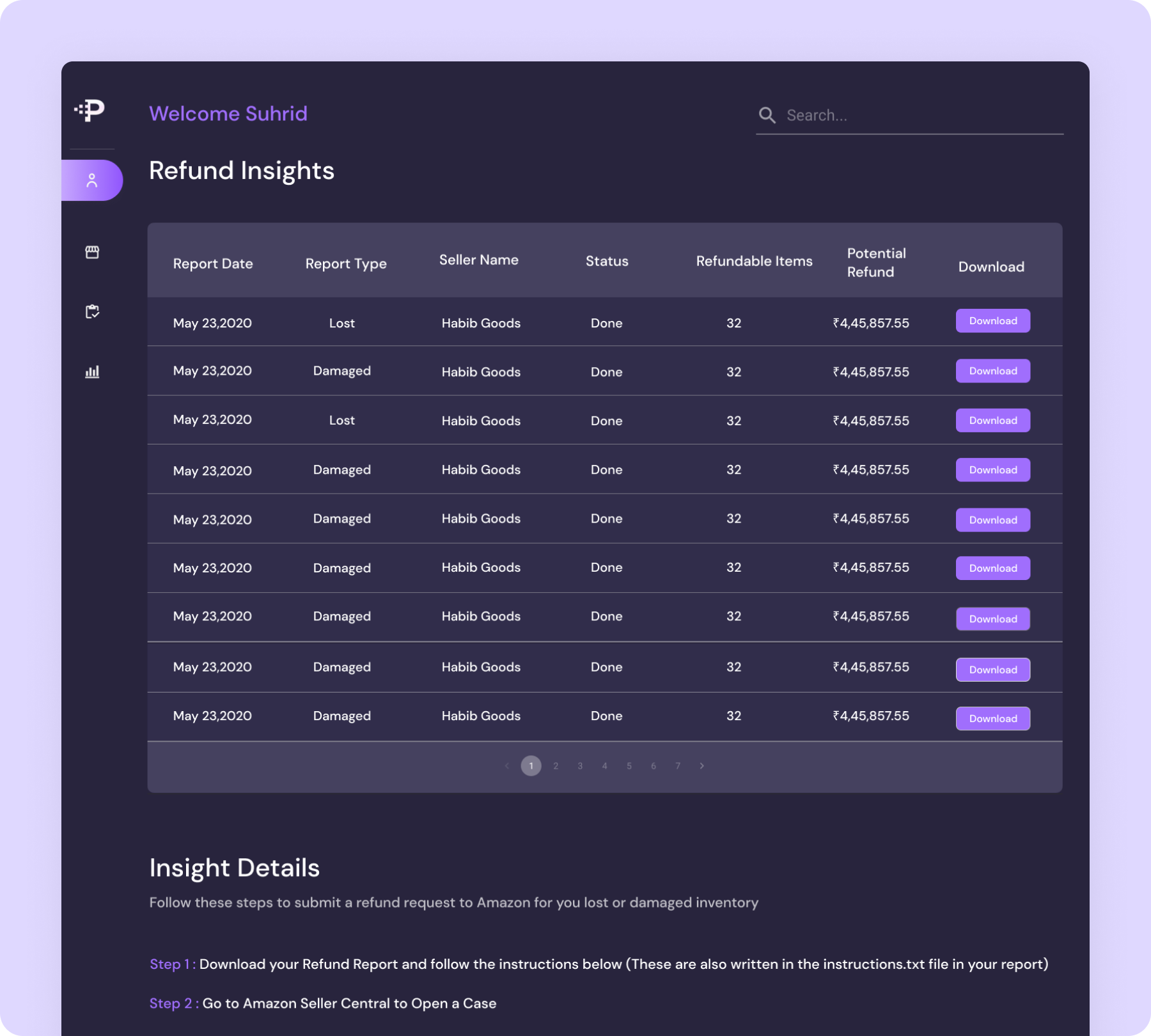Image resolution: width=1151 pixels, height=1036 pixels.
Task: Jump to page 3 in pagination
Action: click(580, 765)
